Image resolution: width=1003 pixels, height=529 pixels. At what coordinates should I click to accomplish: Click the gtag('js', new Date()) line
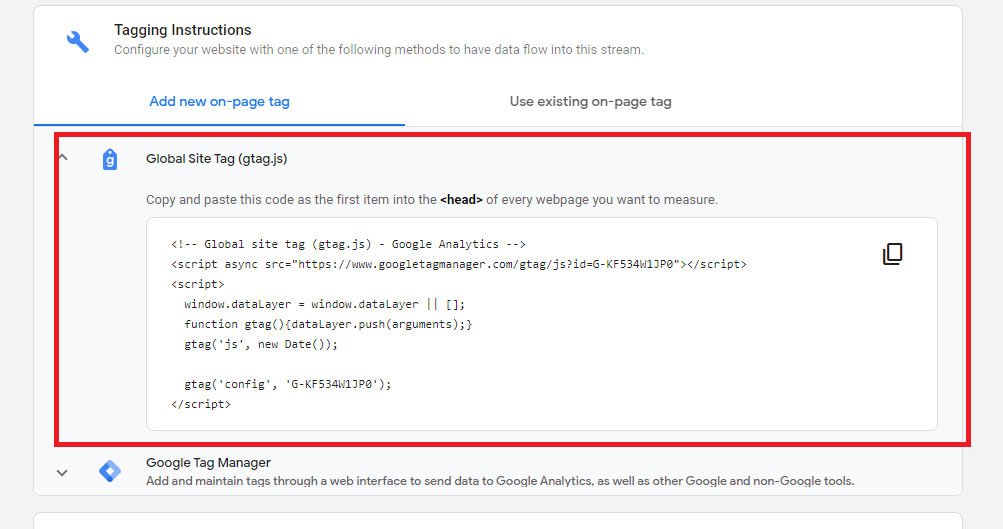point(260,344)
